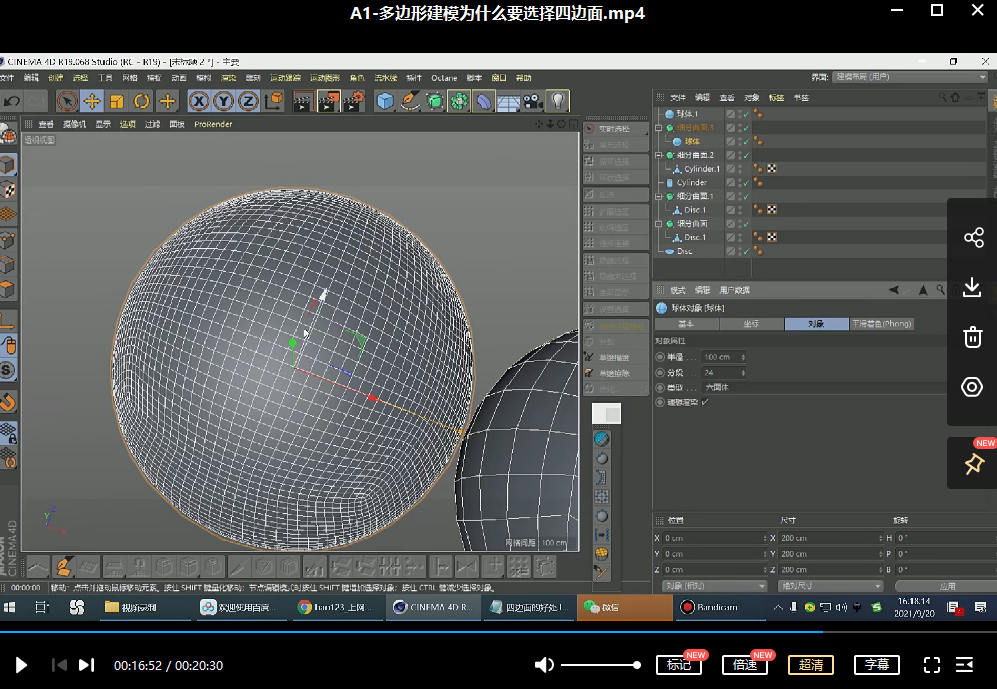Open the Octane menu

[443, 78]
